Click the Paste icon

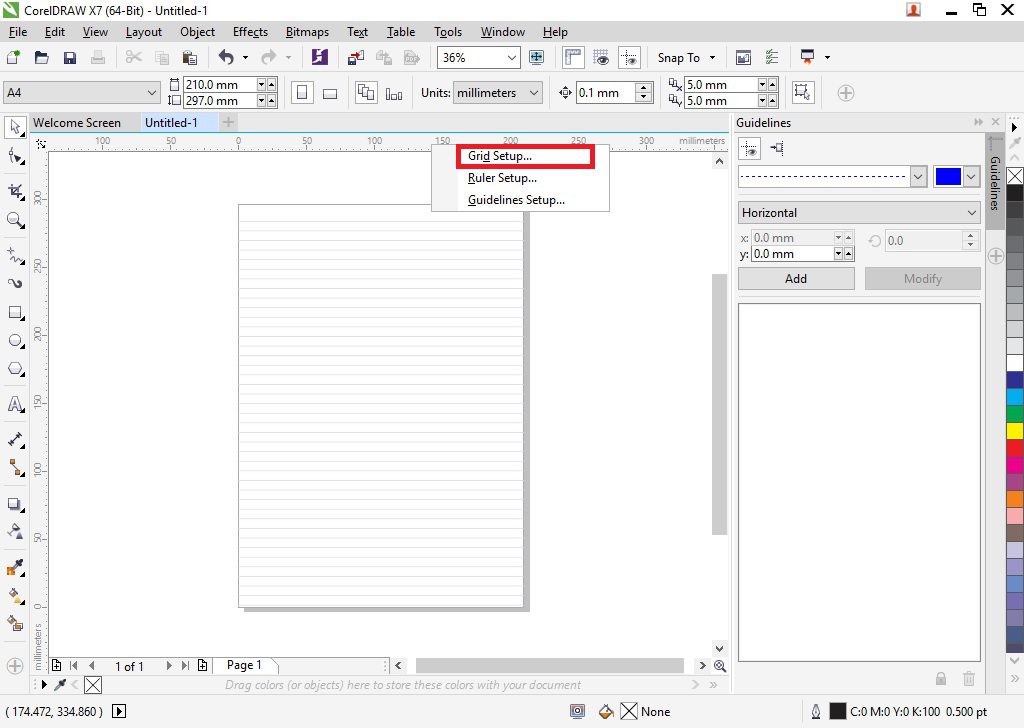189,57
